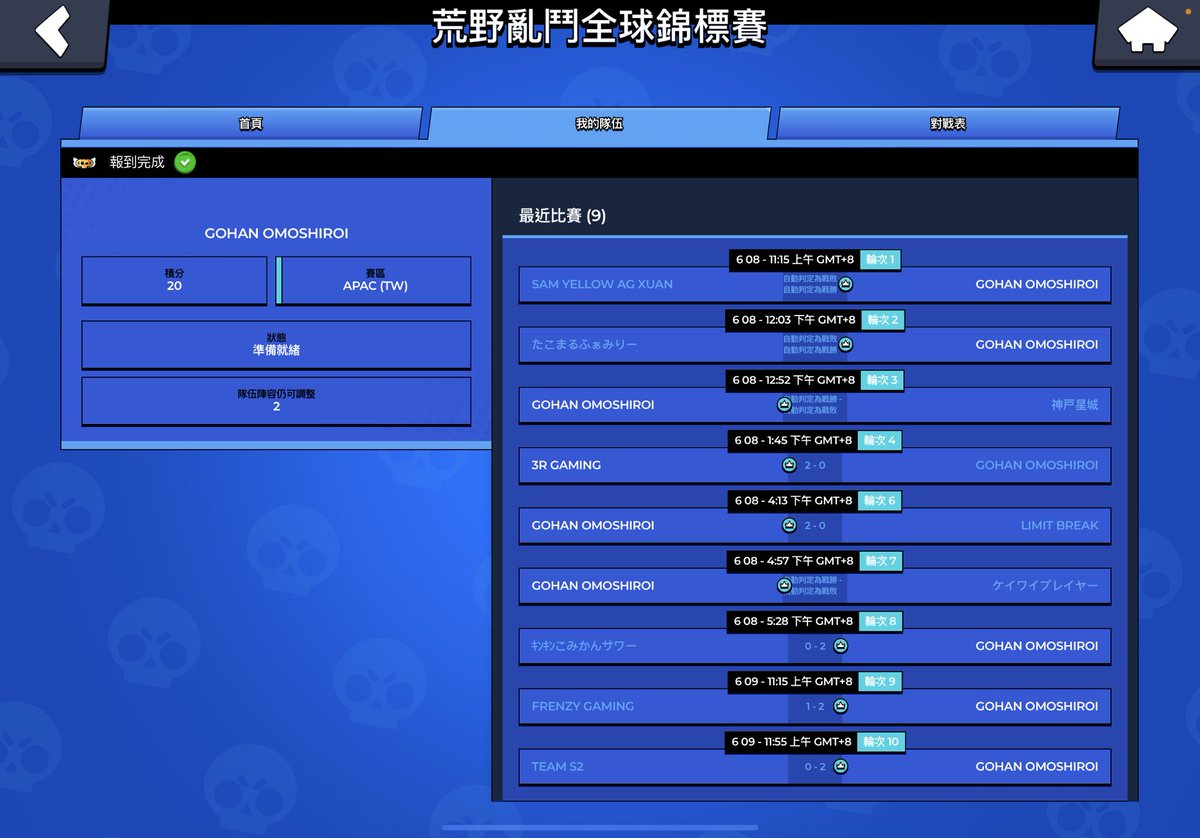The image size is (1200, 838).
Task: Select the 賽區 APAC (TW) box
Action: [373, 280]
